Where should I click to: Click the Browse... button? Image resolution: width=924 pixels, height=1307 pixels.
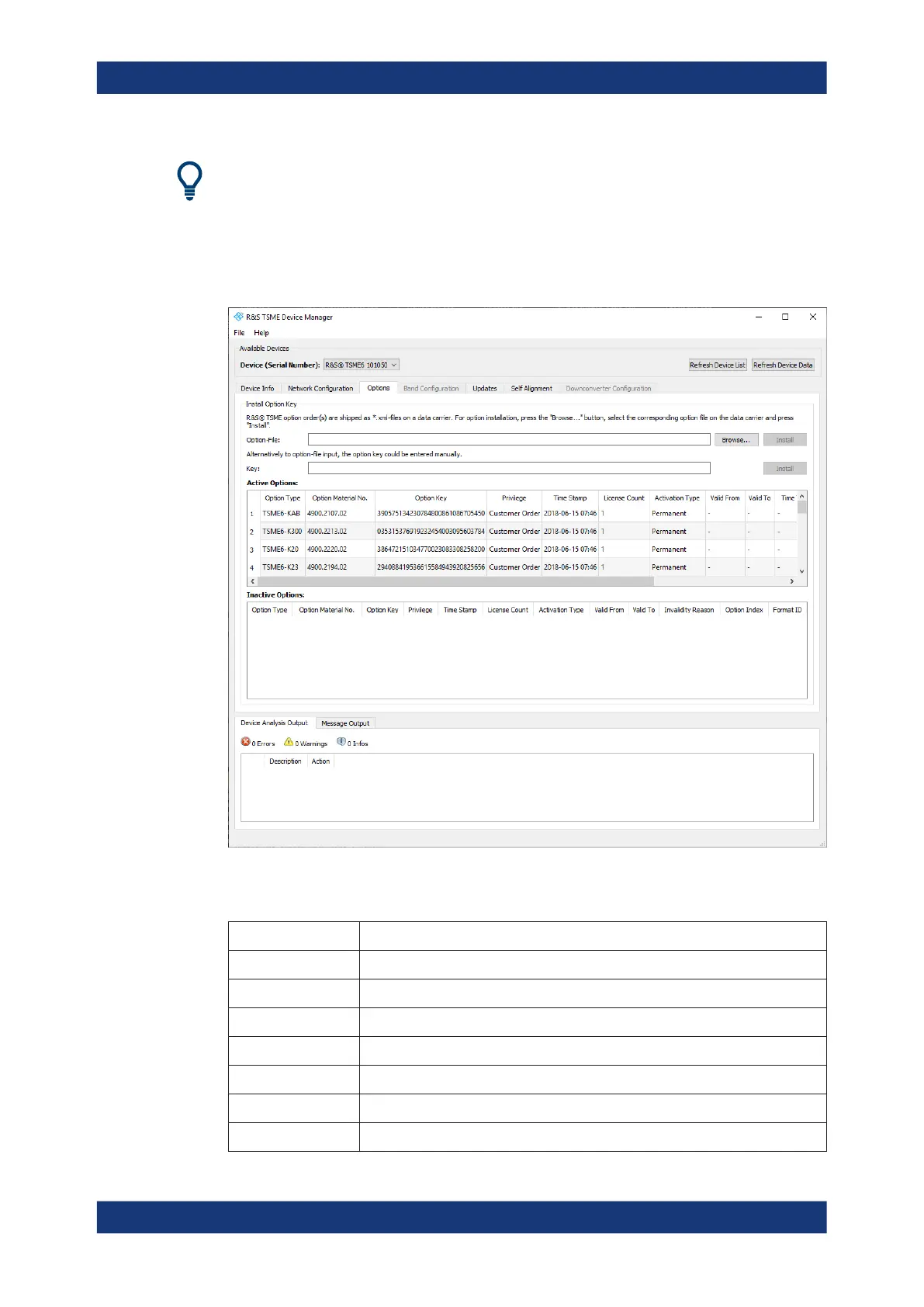(x=736, y=439)
